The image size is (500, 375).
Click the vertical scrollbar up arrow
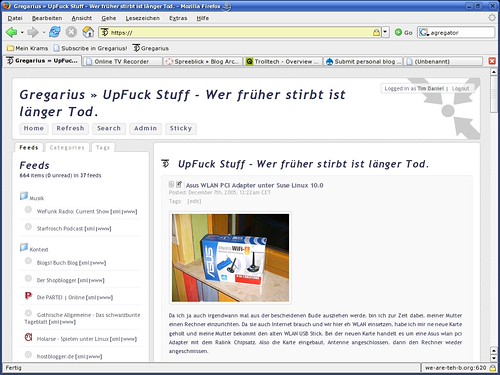click(x=494, y=72)
